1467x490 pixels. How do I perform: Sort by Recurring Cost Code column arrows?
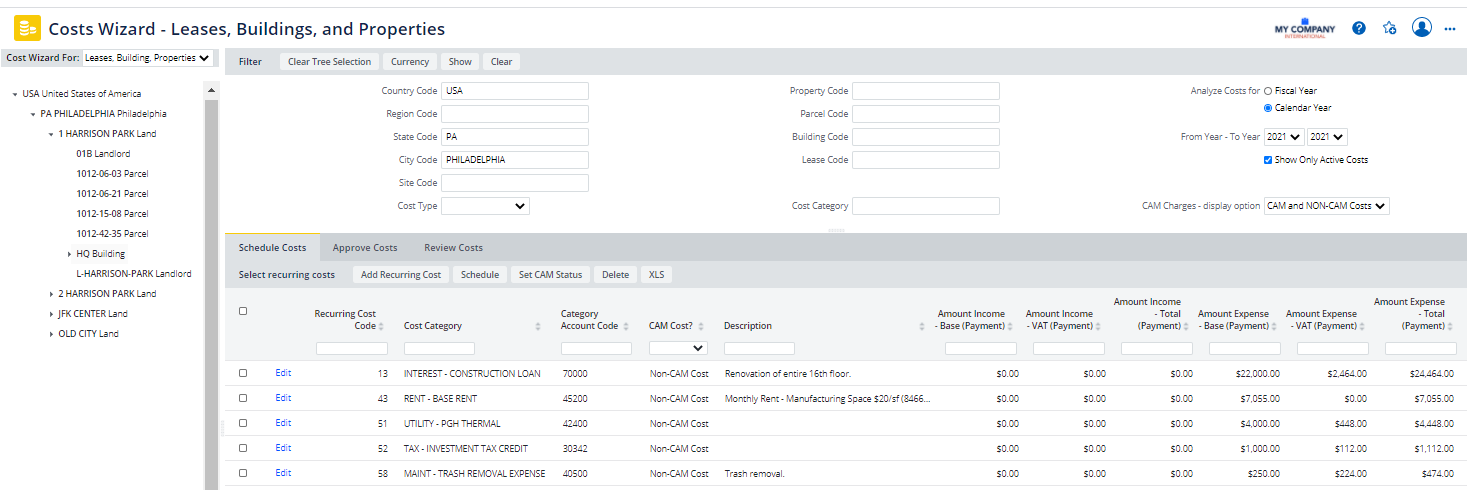[x=381, y=326]
